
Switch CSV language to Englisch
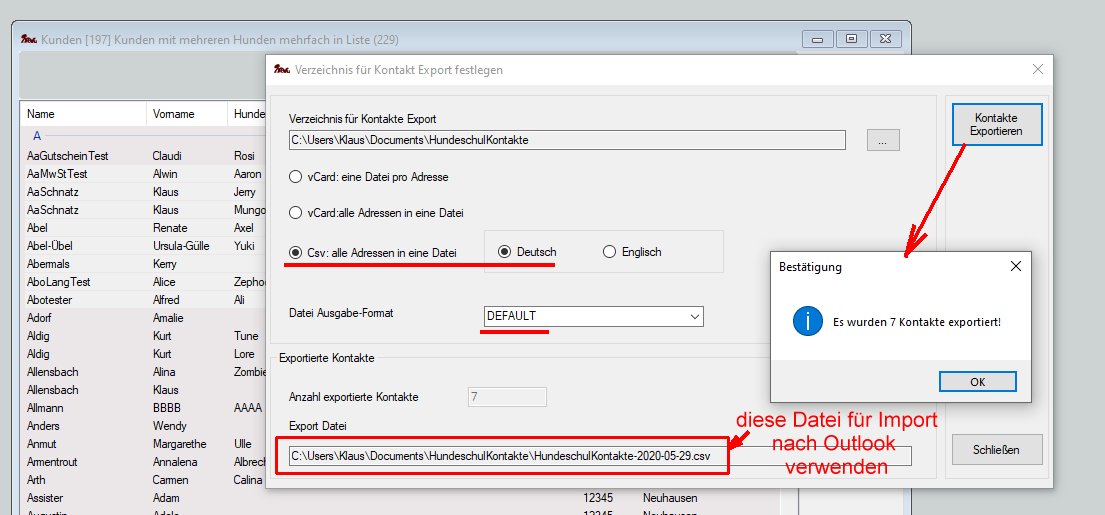coord(609,252)
